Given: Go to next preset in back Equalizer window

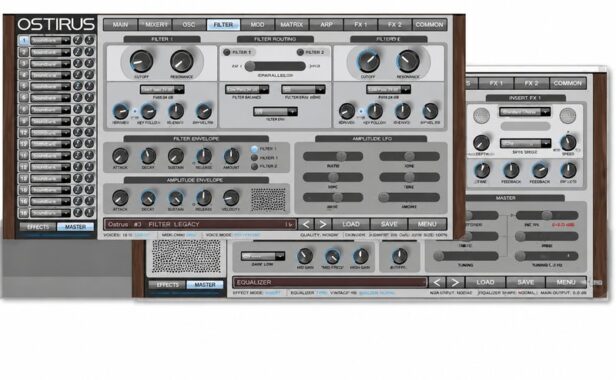Looking at the screenshot, I should (455, 282).
